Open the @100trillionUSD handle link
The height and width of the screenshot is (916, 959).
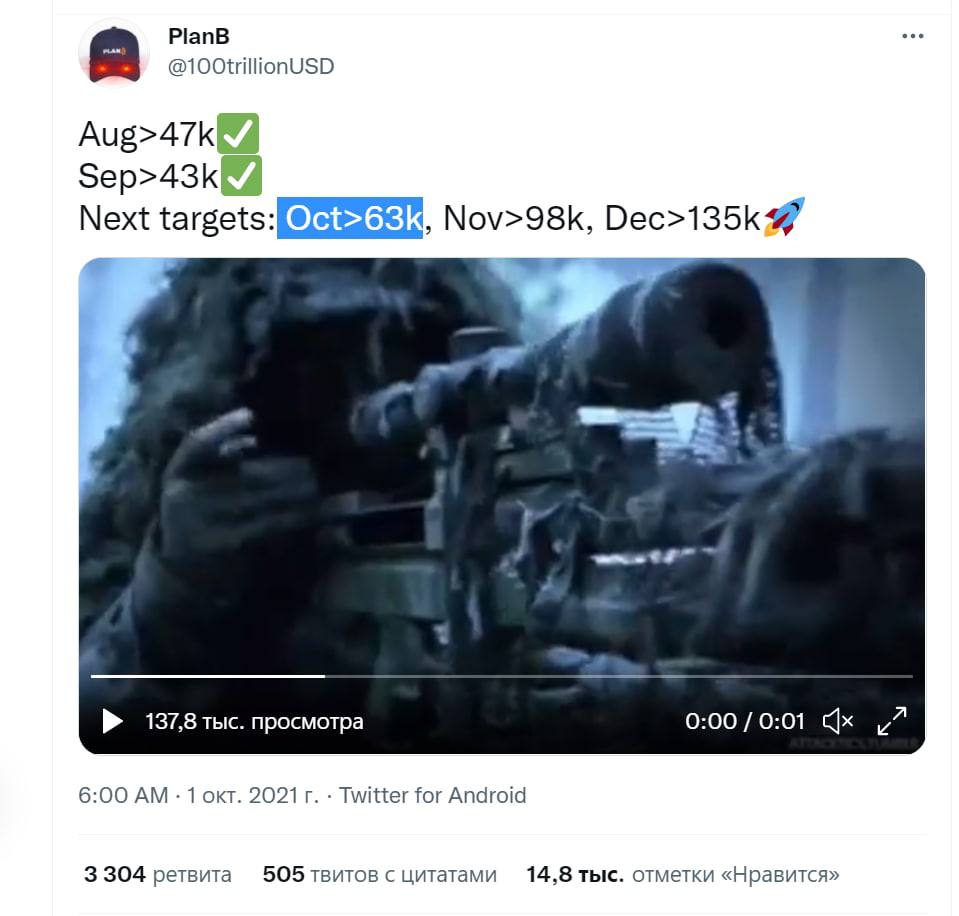tap(251, 66)
